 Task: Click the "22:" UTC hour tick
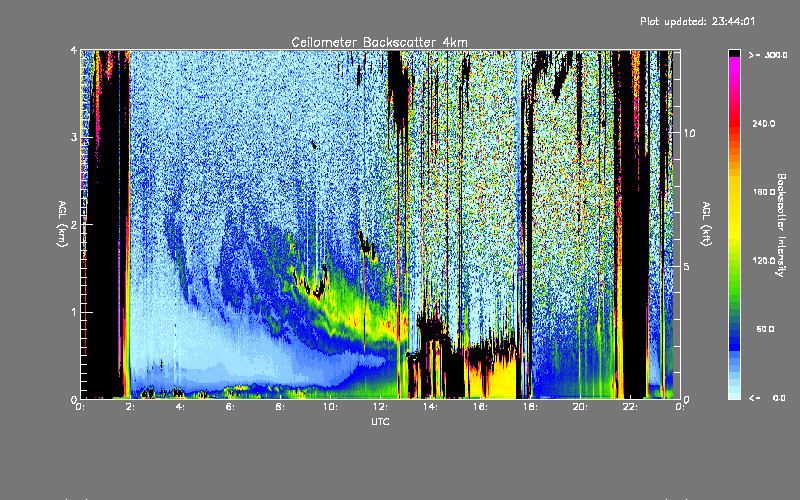point(630,407)
